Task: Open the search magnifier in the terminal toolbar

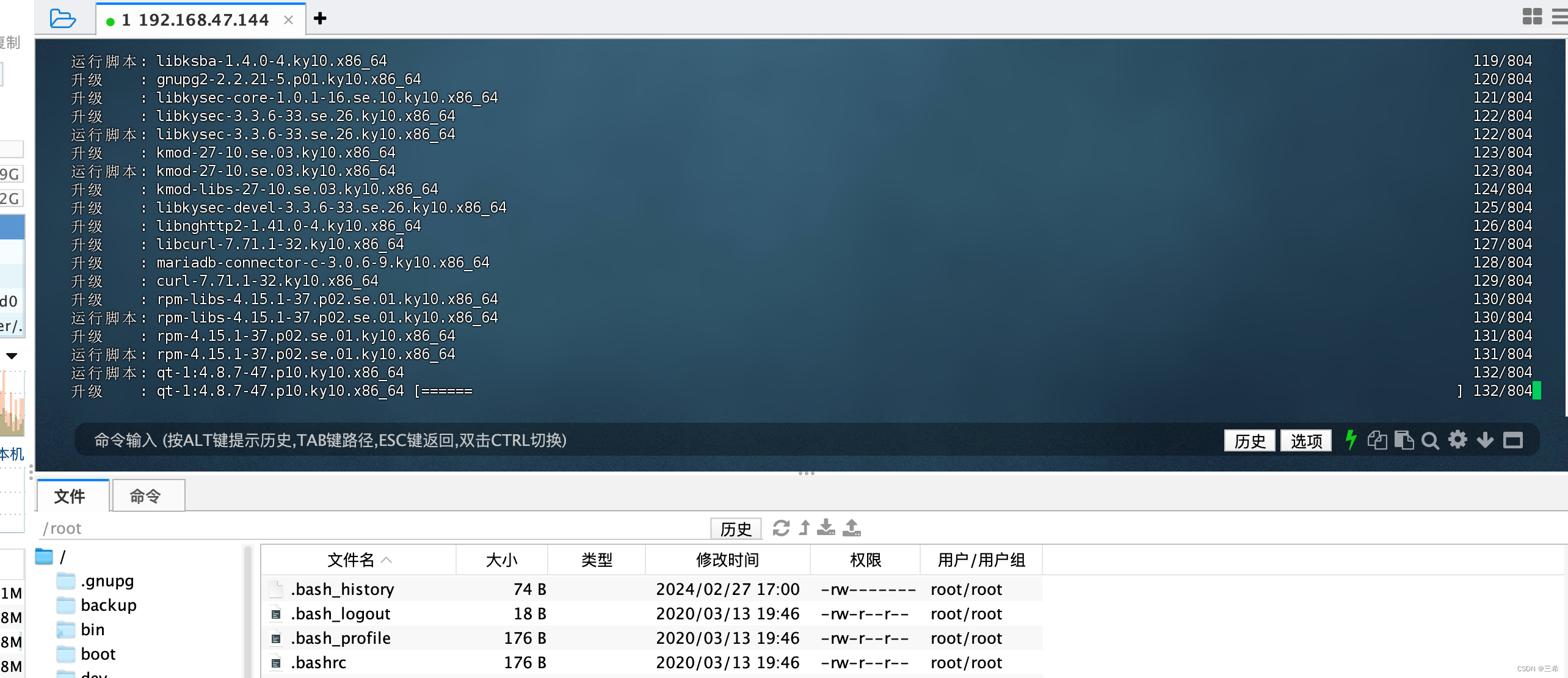Action: click(1431, 440)
